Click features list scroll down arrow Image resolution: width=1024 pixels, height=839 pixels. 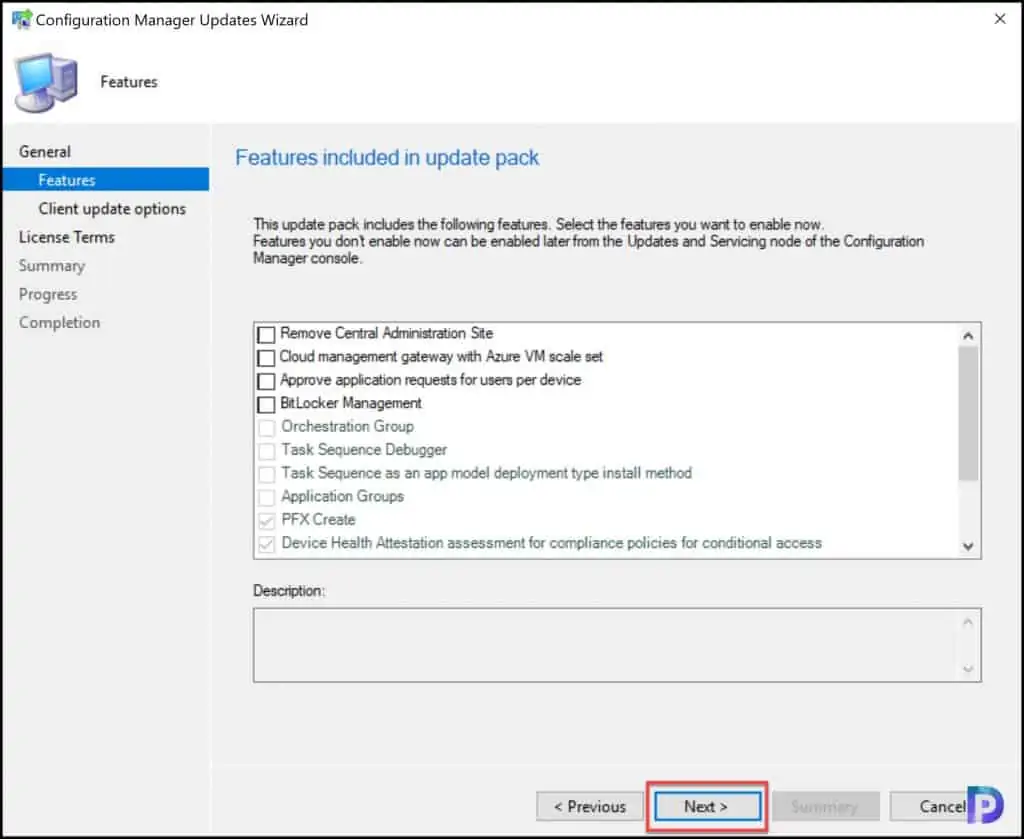coord(968,546)
